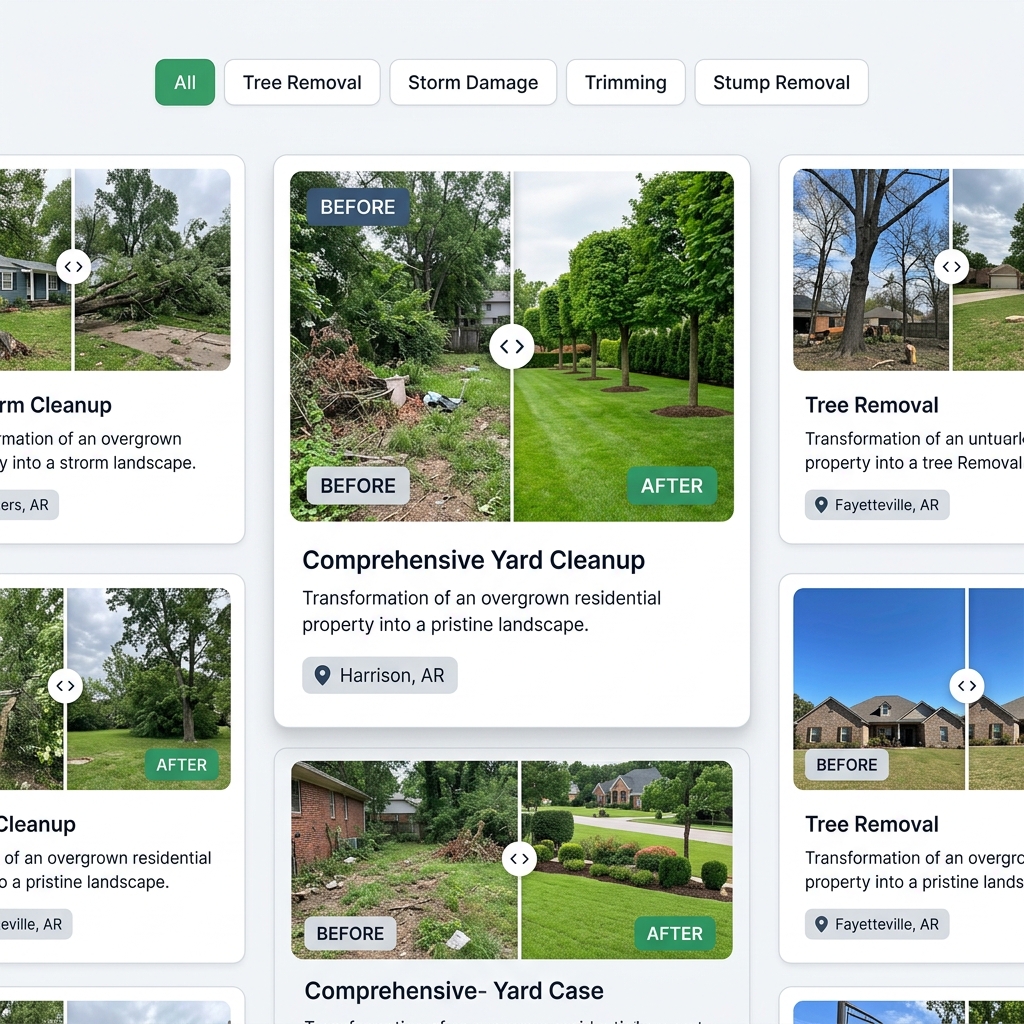The image size is (1024, 1024).
Task: Click the 'Transformation of an overgrown residential' line in Yard Cleanup
Action: pos(481,598)
